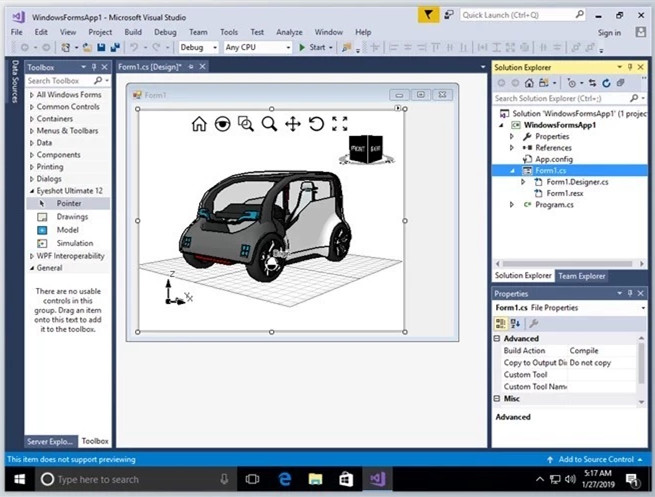This screenshot has width=655, height=497.
Task: Collapse the Misc category in Properties
Action: (497, 398)
